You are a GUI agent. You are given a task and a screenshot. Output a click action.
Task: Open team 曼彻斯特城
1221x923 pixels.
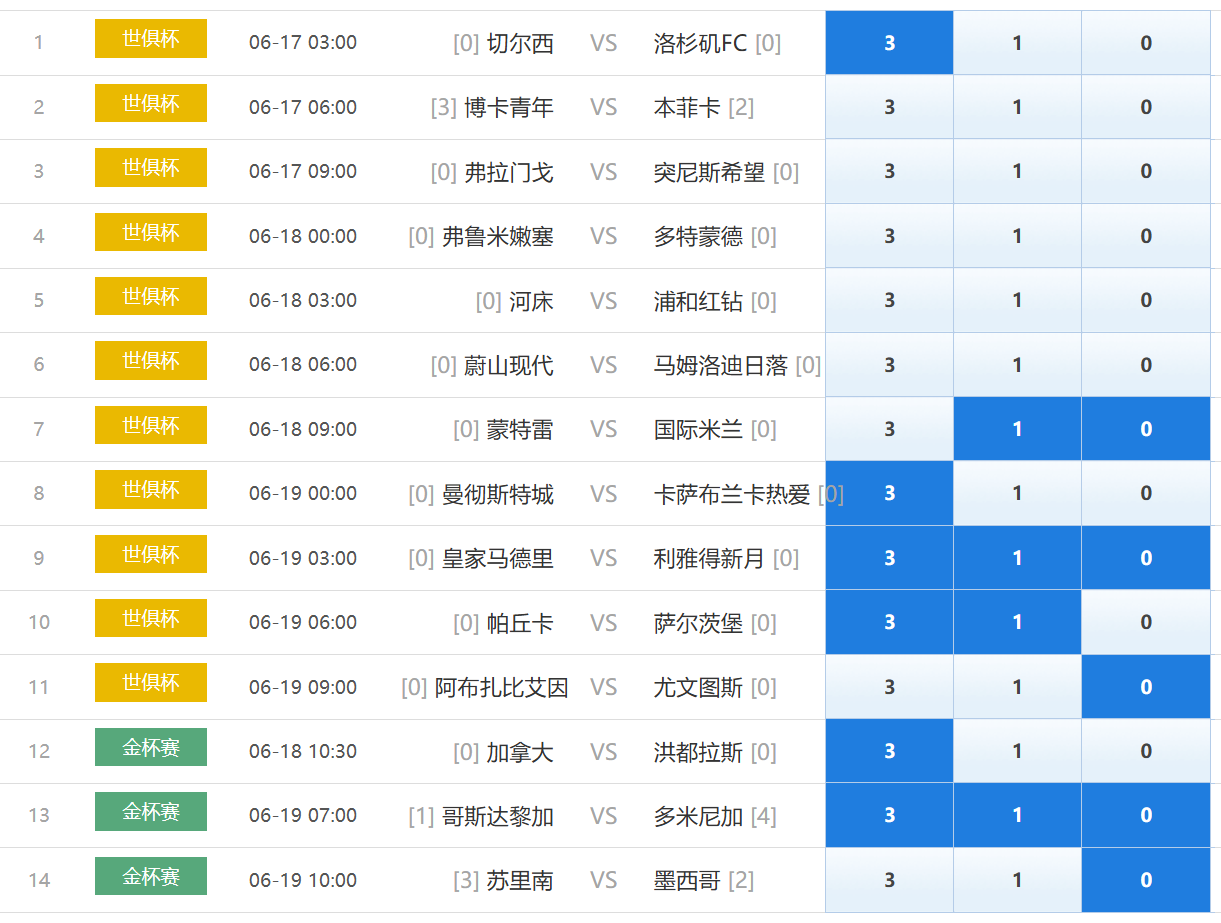498,495
